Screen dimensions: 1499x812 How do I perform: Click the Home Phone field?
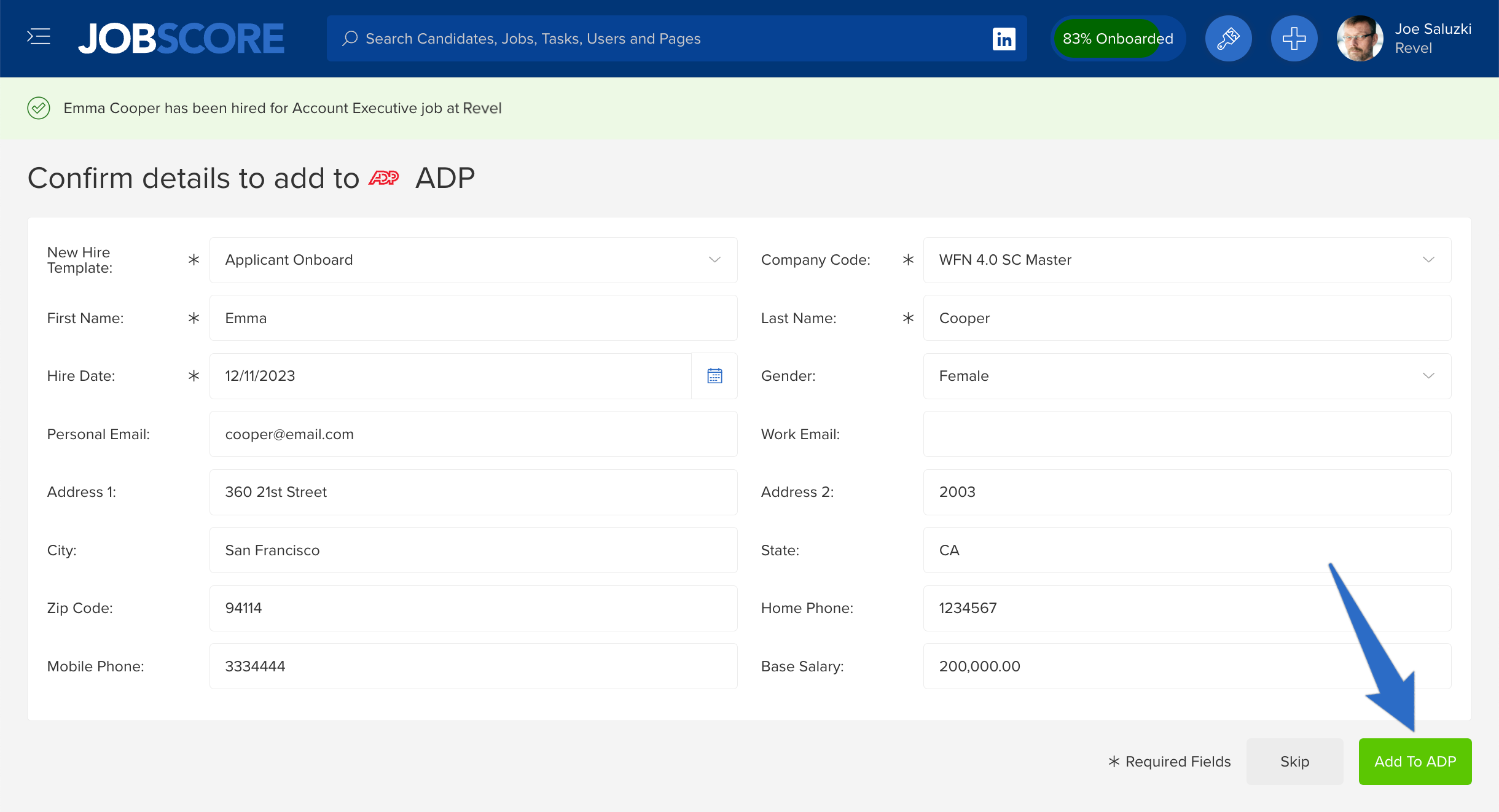[x=1187, y=608]
